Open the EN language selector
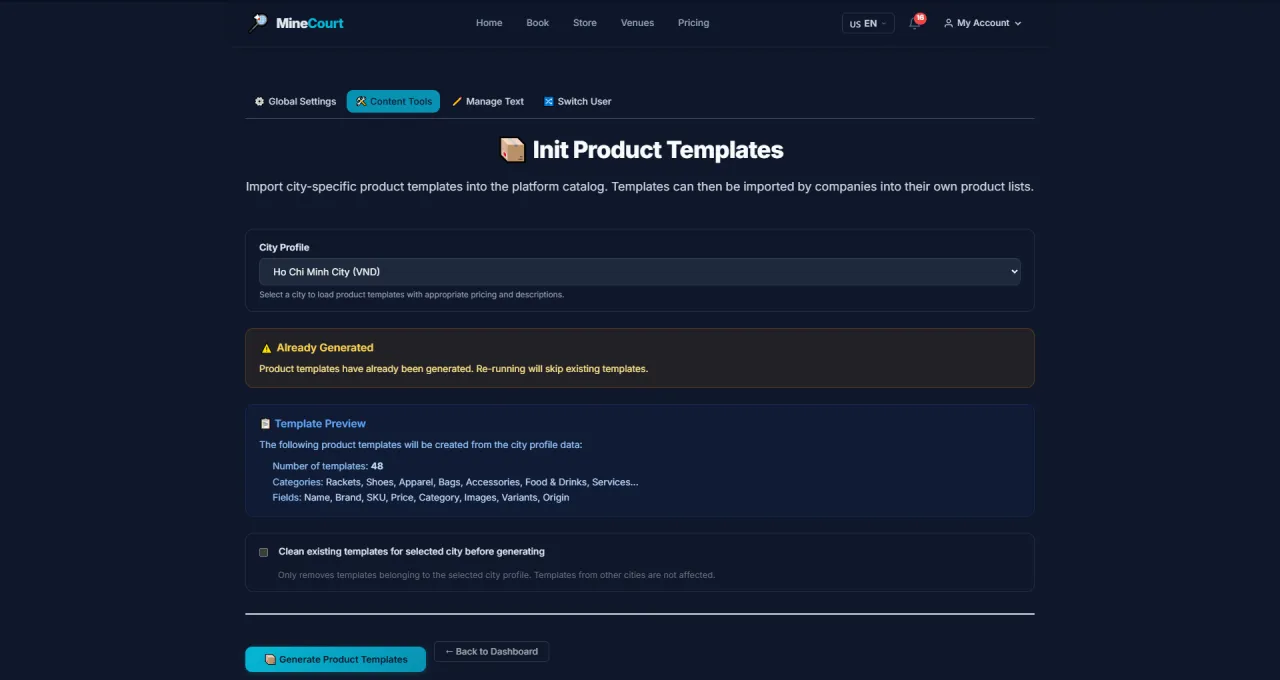The height and width of the screenshot is (680, 1280). point(868,23)
